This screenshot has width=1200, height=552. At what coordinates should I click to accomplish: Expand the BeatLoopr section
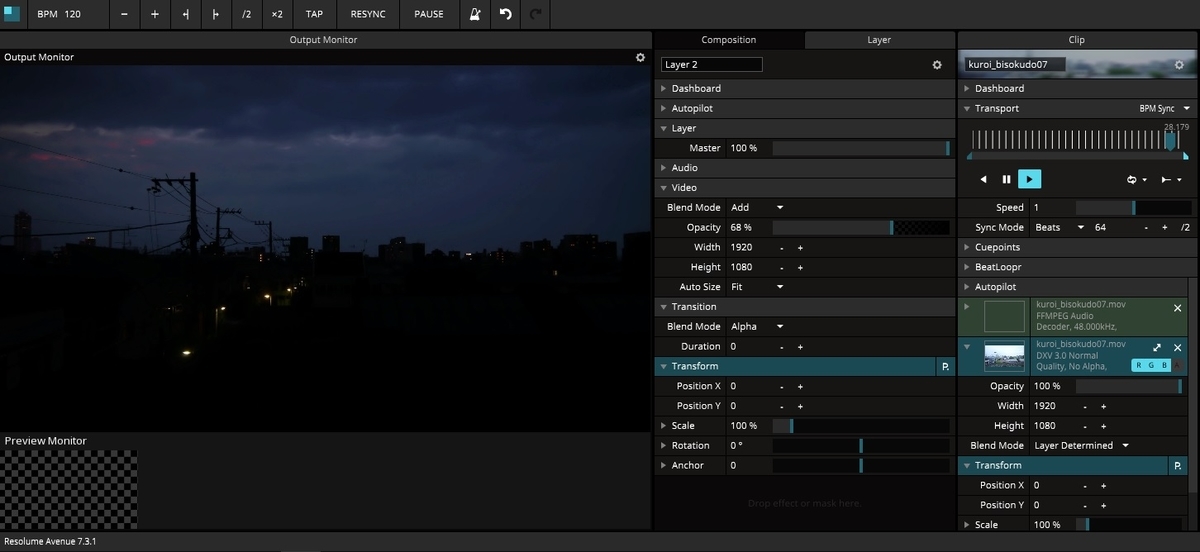click(x=967, y=267)
